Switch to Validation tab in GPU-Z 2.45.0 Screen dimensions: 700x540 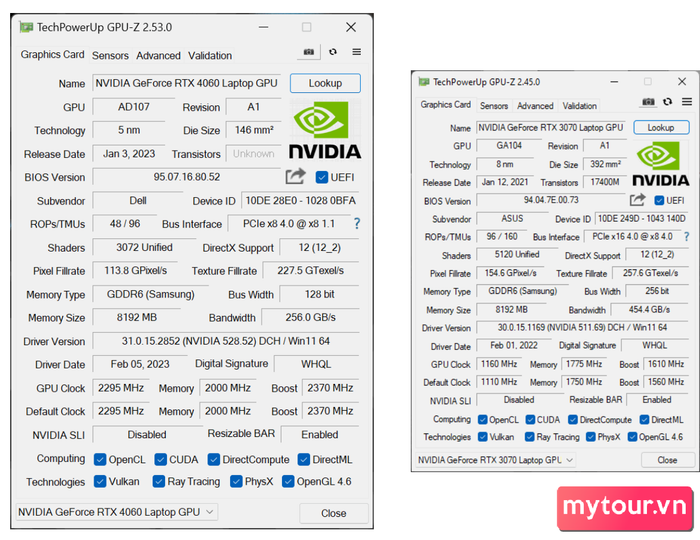pyautogui.click(x=579, y=106)
